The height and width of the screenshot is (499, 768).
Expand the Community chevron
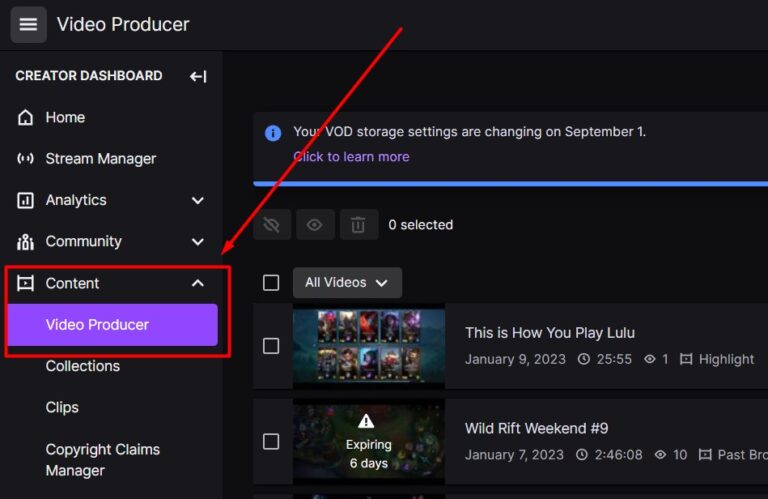(x=198, y=241)
